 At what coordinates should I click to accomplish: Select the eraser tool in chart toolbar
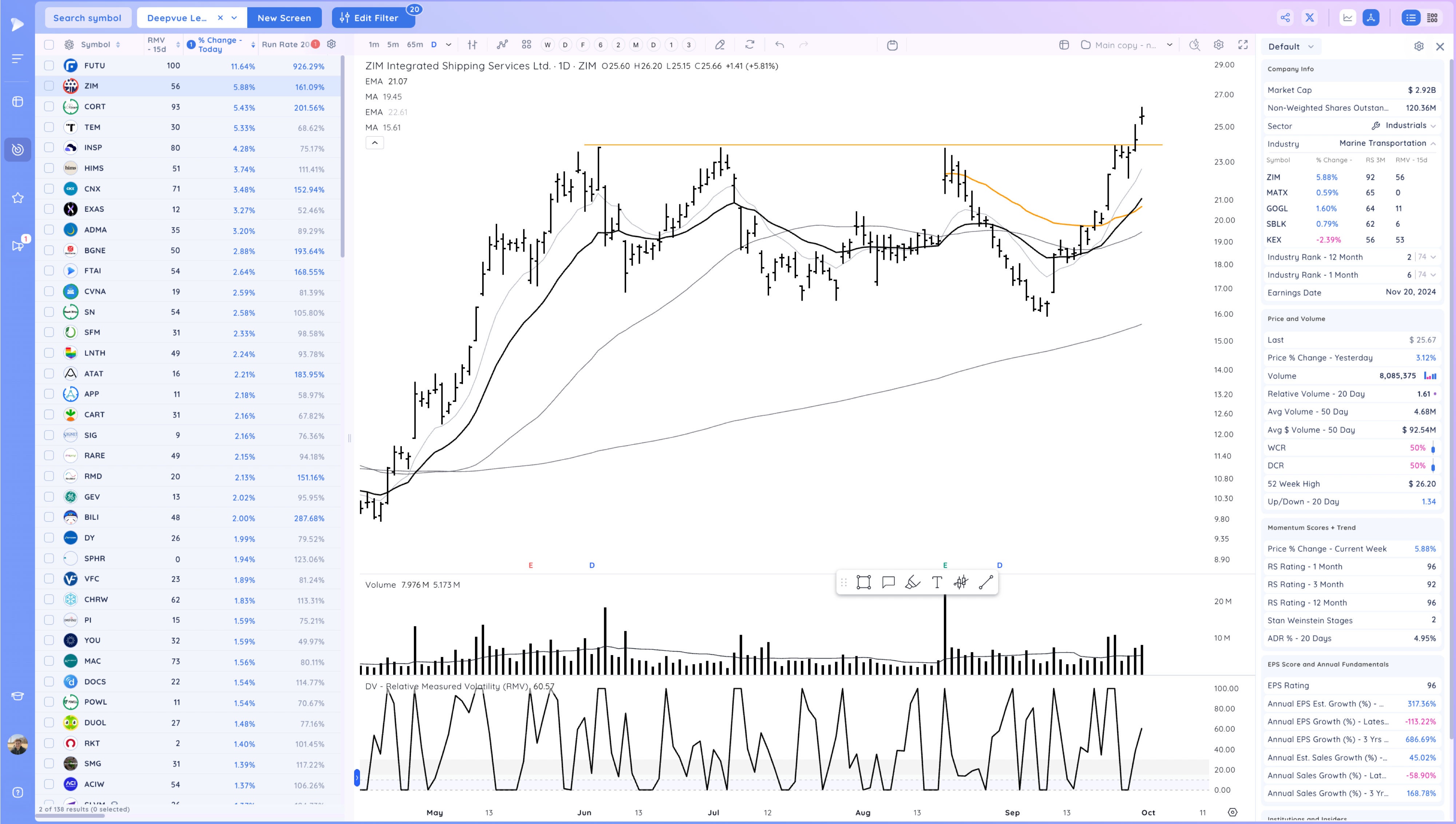720,45
